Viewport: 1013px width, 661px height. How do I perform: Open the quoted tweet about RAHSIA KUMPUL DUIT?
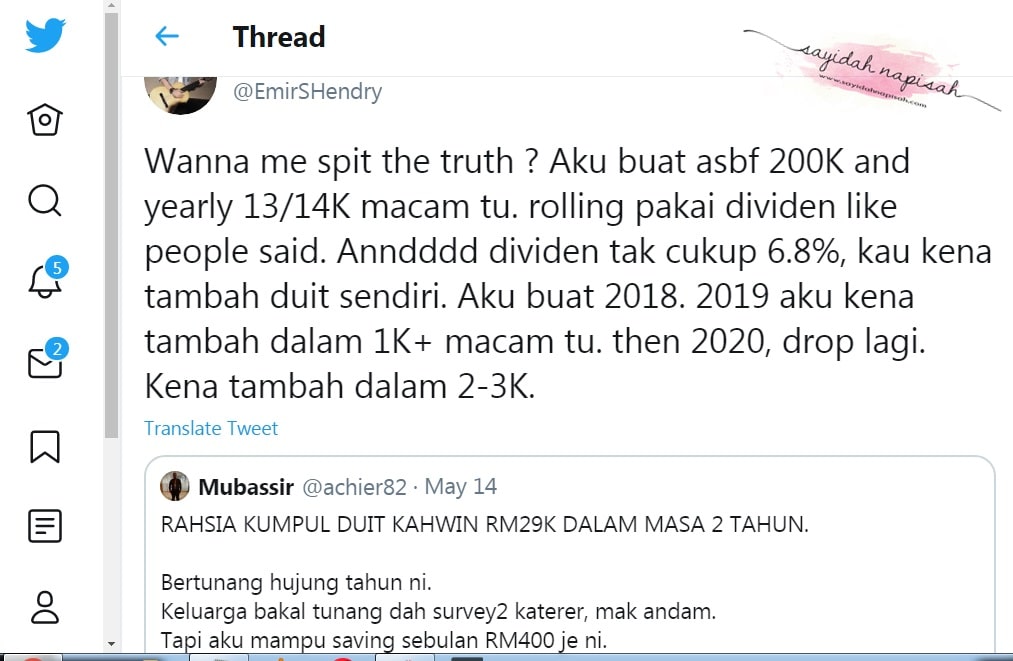(x=569, y=554)
